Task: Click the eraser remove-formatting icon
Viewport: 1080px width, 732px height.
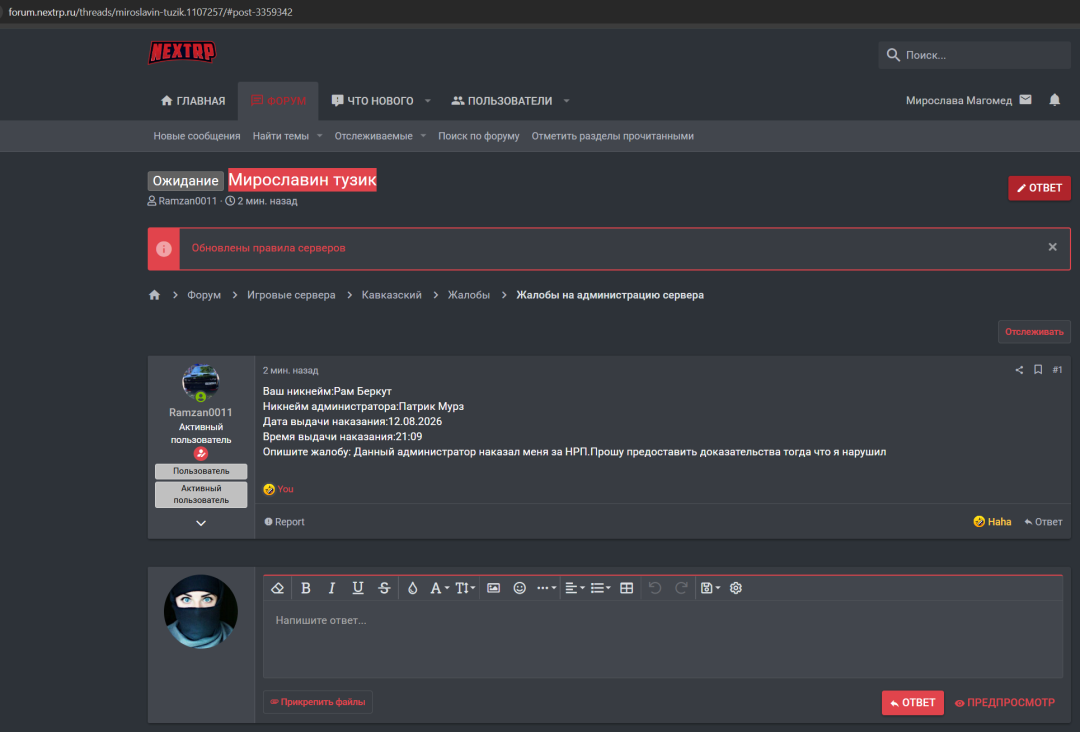Action: coord(278,588)
